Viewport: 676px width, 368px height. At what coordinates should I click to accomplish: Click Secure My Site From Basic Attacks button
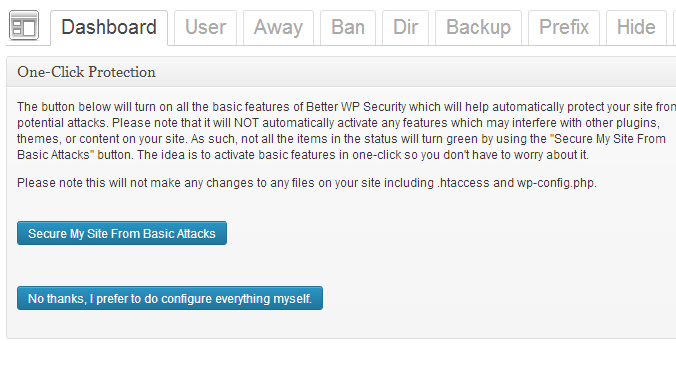[122, 233]
